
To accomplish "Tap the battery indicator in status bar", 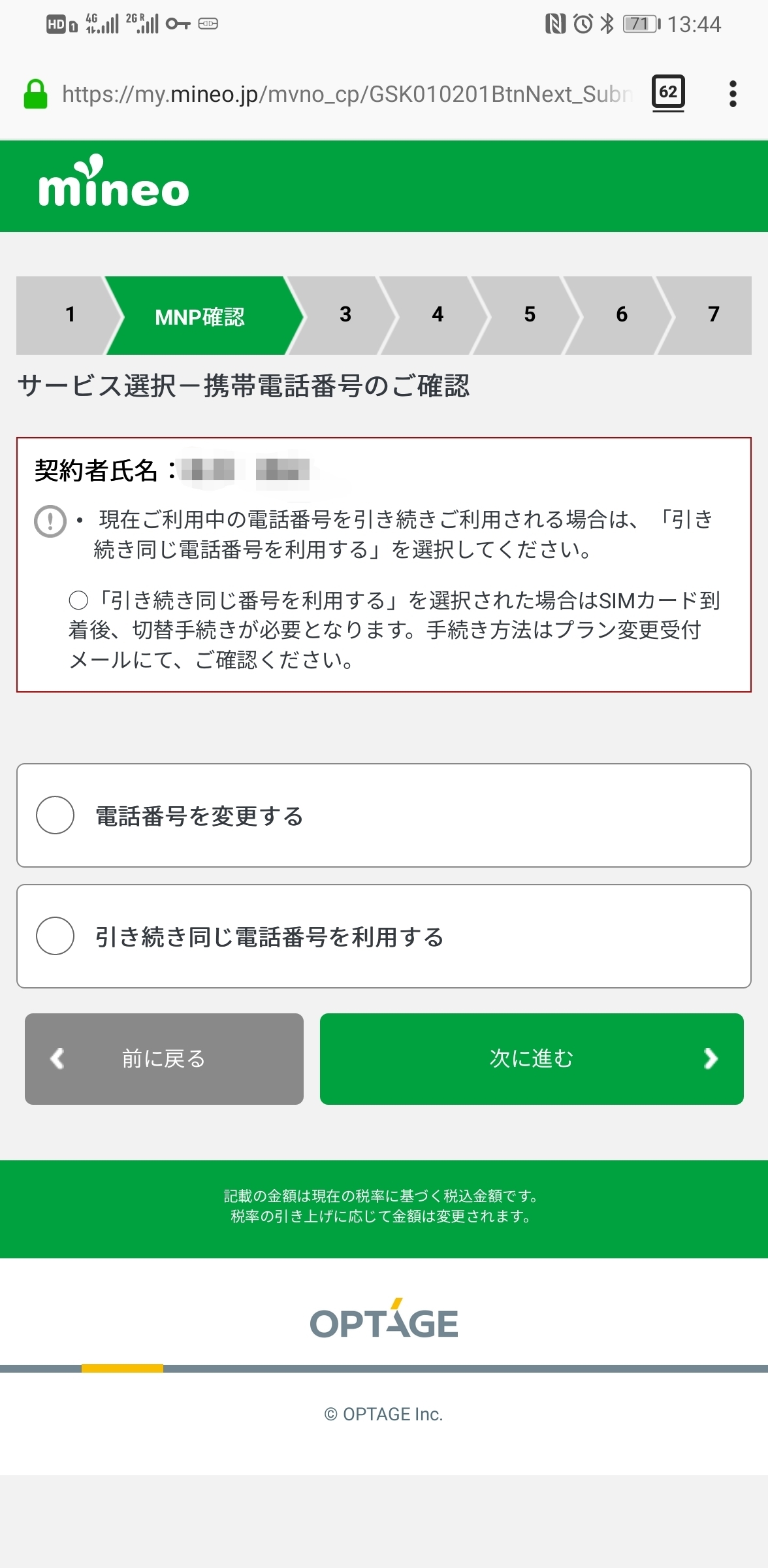I will click(641, 24).
